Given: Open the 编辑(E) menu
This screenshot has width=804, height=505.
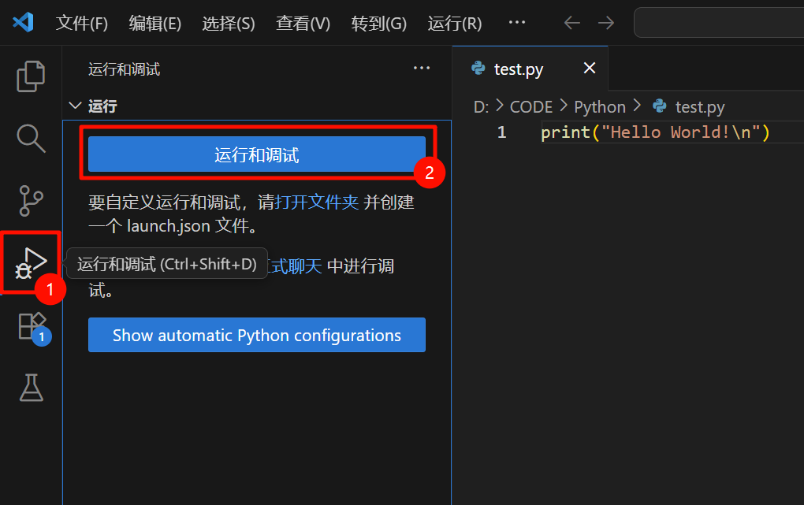Looking at the screenshot, I should [155, 23].
